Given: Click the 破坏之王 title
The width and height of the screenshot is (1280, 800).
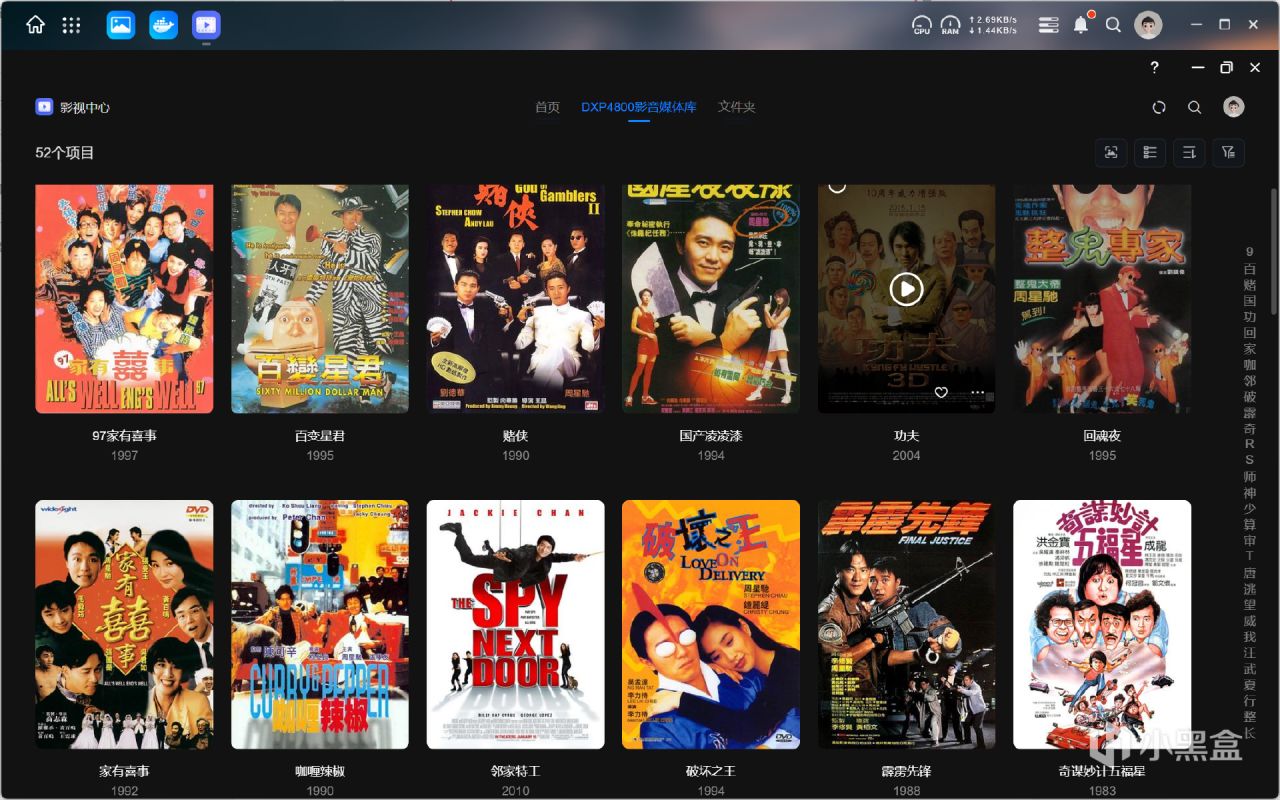Looking at the screenshot, I should [711, 771].
